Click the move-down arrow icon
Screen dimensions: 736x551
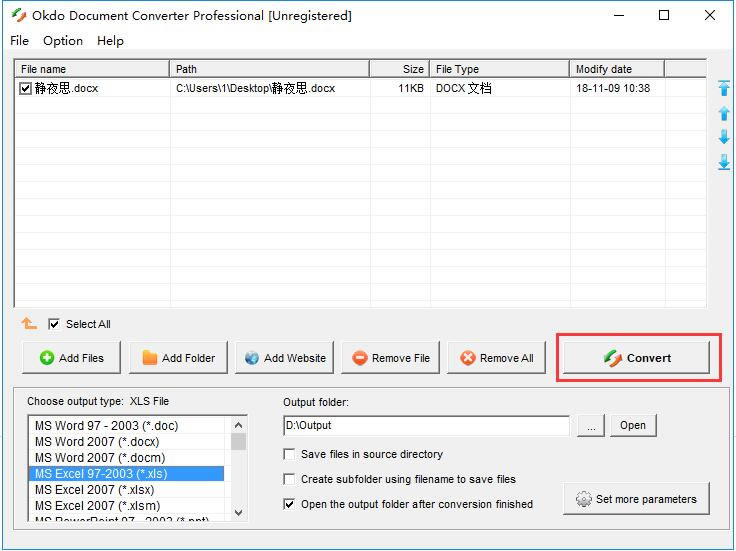point(724,138)
